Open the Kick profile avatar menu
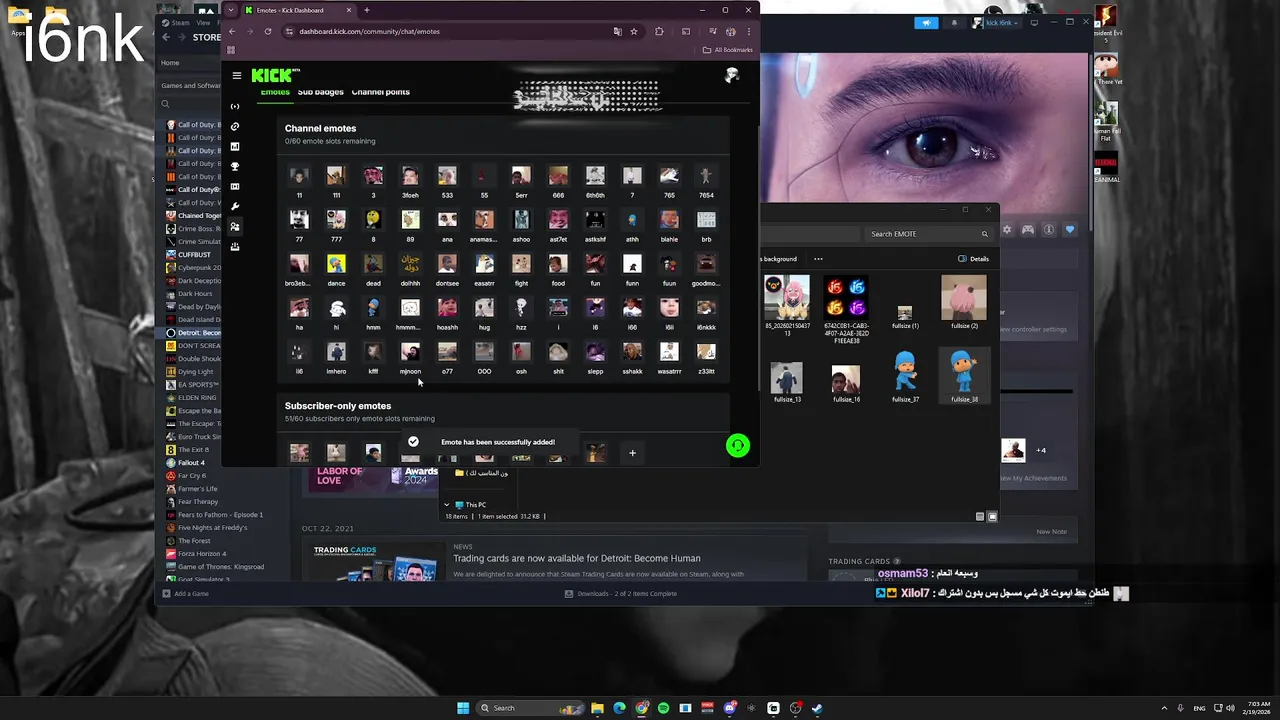 point(732,76)
